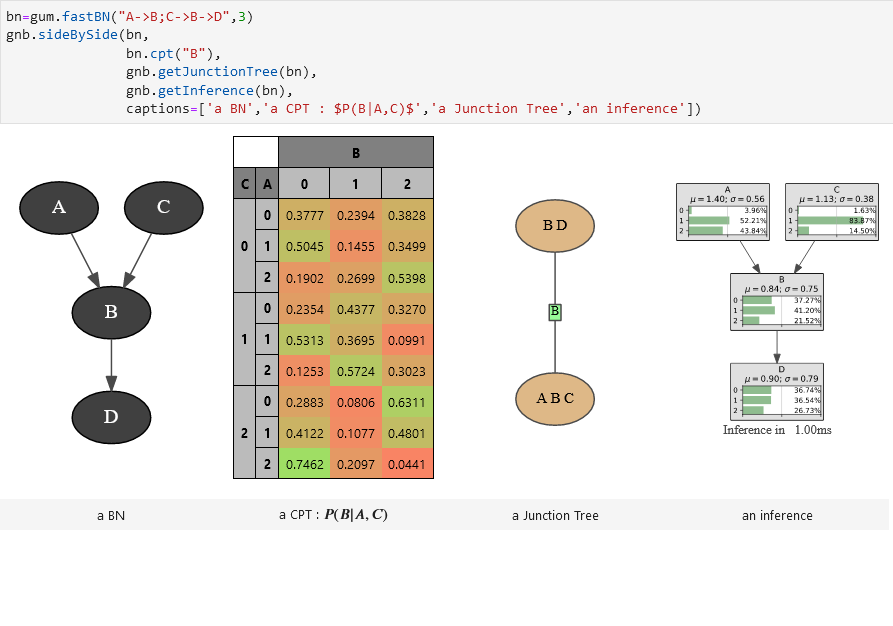Click the 83.87% bar for C state 1
Image resolution: width=893 pixels, height=626 pixels.
[x=829, y=222]
